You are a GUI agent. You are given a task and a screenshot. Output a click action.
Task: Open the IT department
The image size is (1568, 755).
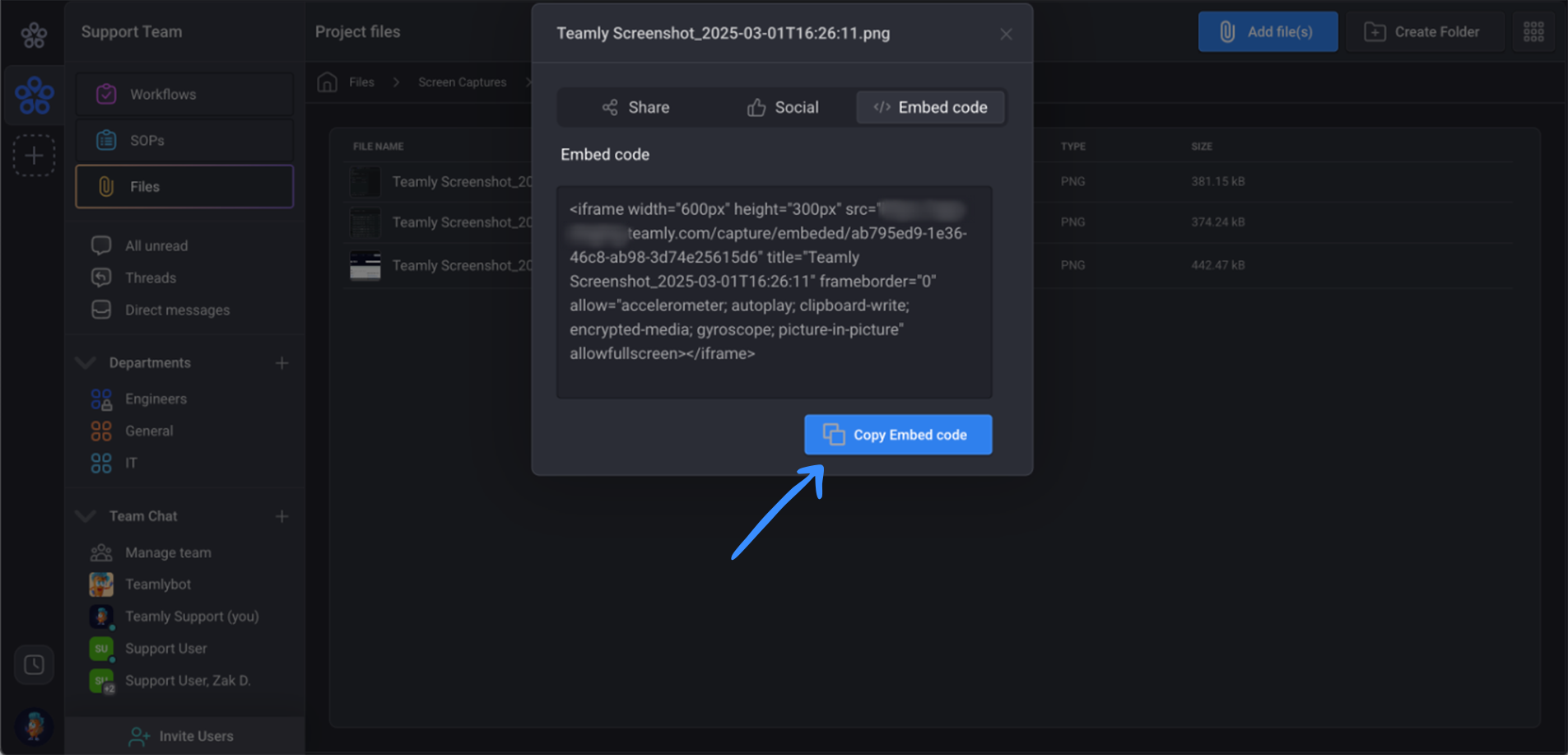point(131,464)
